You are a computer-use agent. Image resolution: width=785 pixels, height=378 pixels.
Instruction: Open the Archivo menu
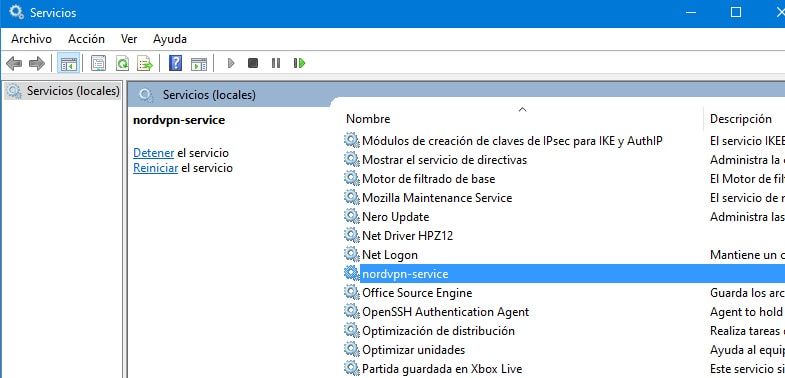(31, 39)
